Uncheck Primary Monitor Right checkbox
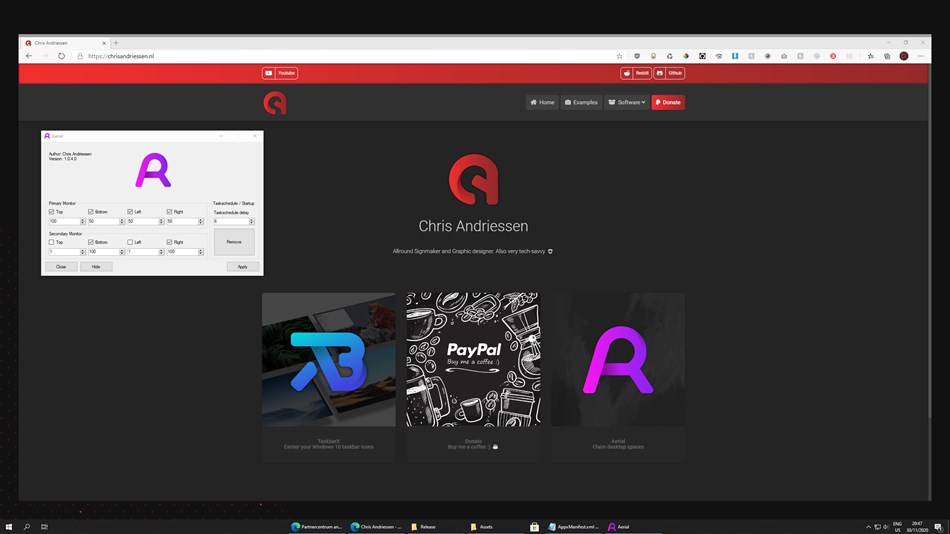Screen dimensions: 950x534 pos(169,212)
